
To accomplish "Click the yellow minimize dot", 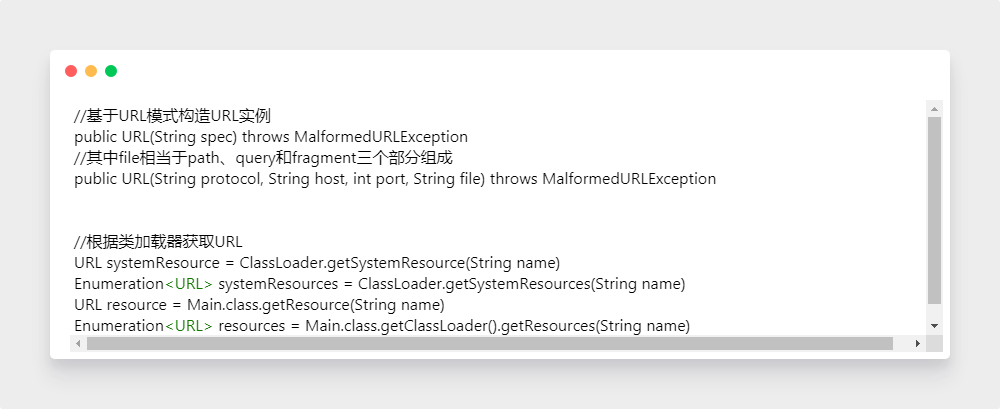I will 91,71.
